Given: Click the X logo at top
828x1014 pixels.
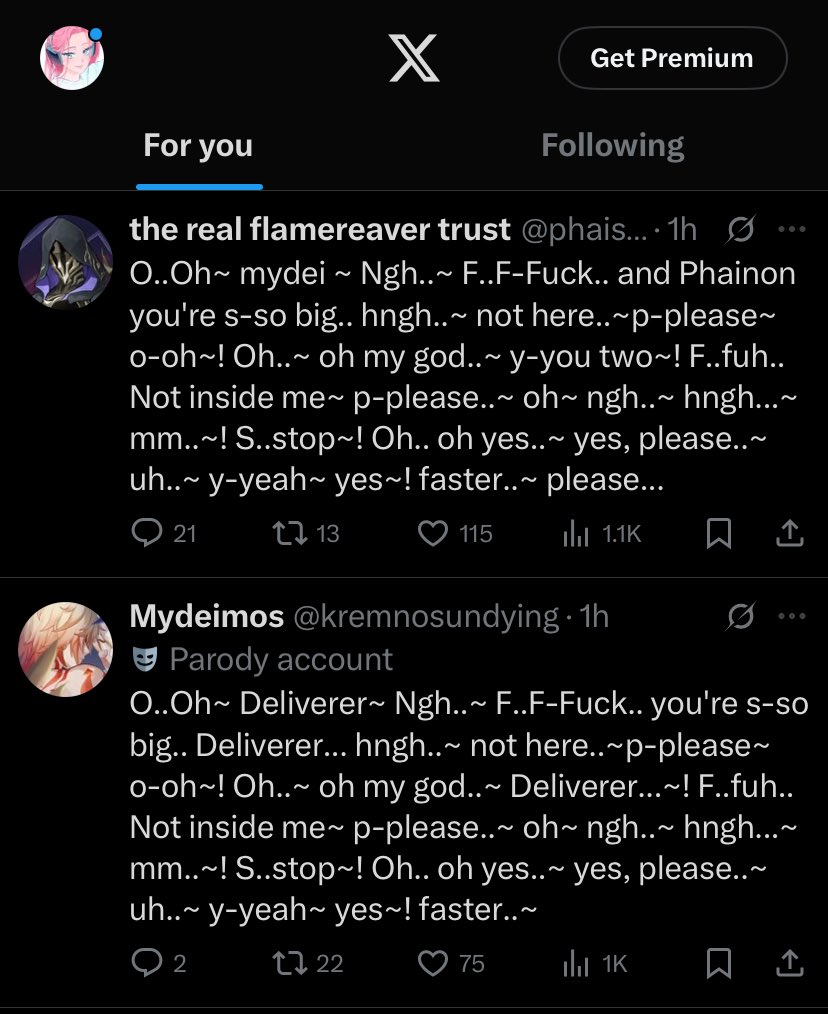Looking at the screenshot, I should pyautogui.click(x=413, y=59).
